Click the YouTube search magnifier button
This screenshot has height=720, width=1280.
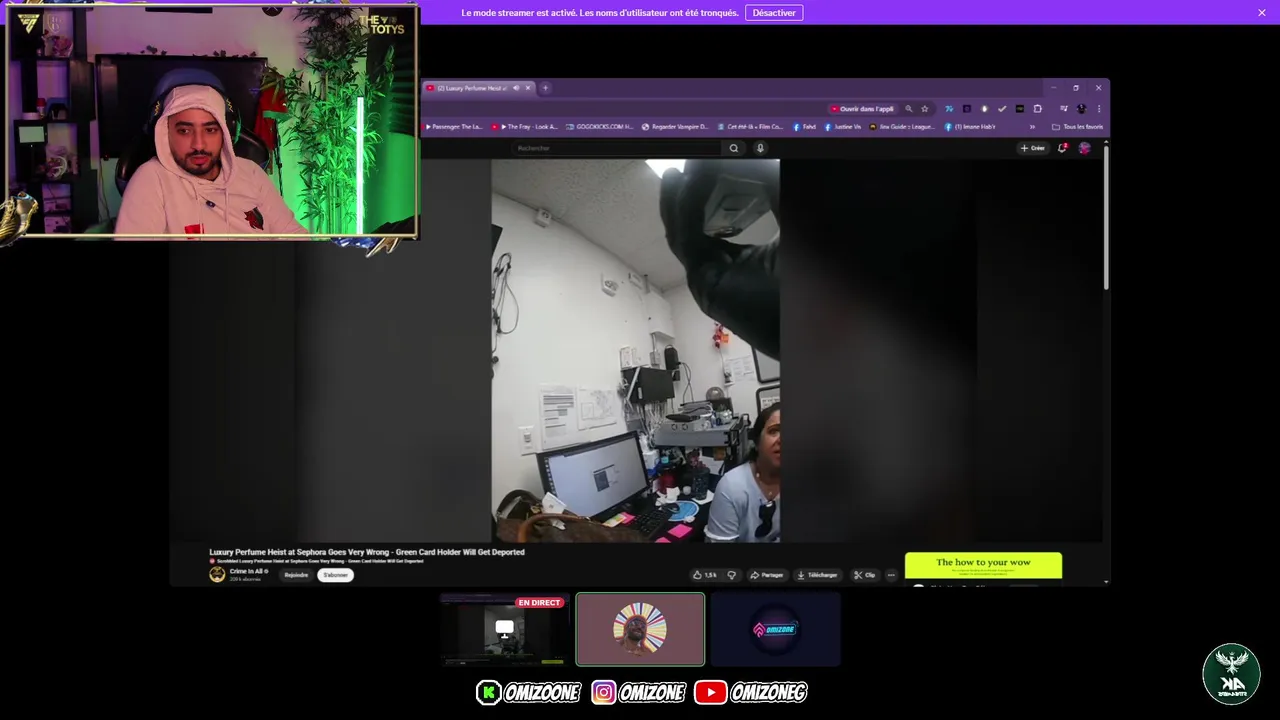734,148
